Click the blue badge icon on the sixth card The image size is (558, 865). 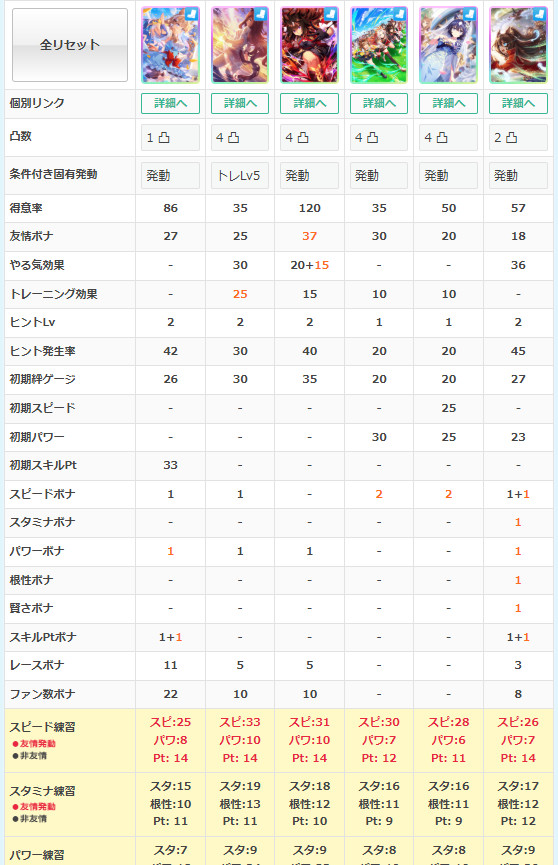[x=539, y=14]
